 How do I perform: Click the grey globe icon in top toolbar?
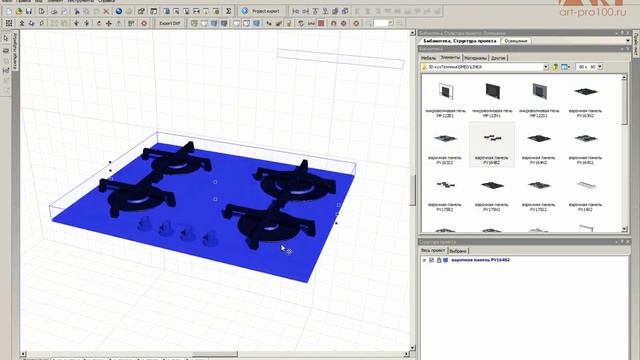point(129,11)
